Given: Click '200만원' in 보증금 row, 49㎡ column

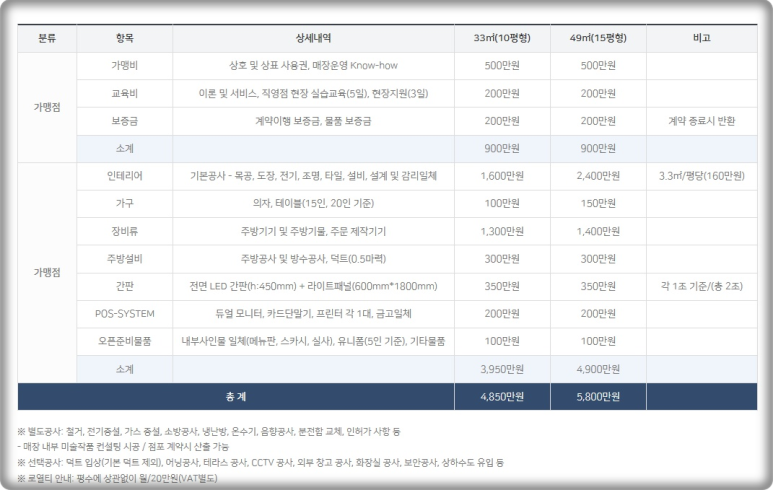Looking at the screenshot, I should click(x=598, y=121).
